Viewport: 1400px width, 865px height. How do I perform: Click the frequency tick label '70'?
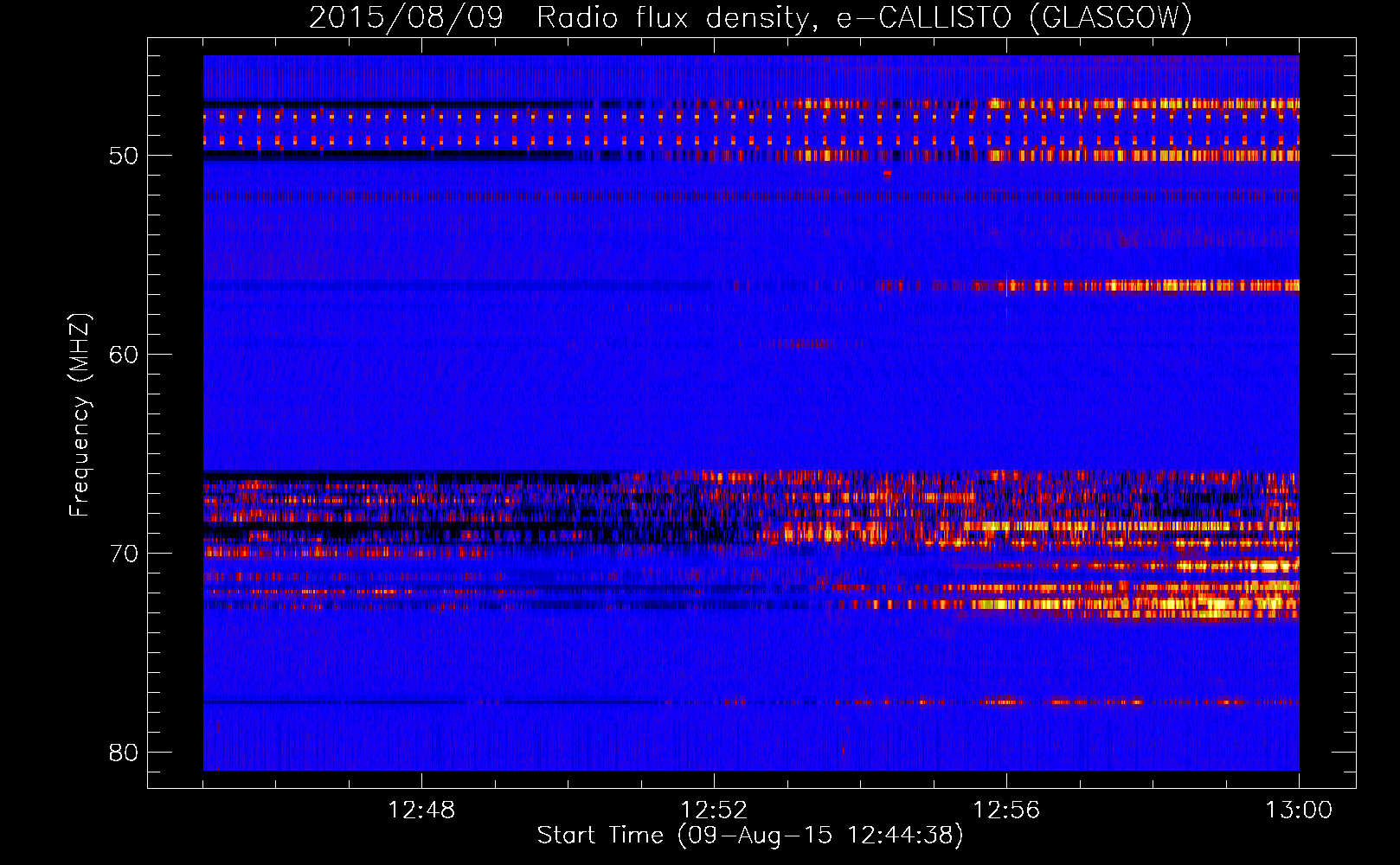click(124, 554)
